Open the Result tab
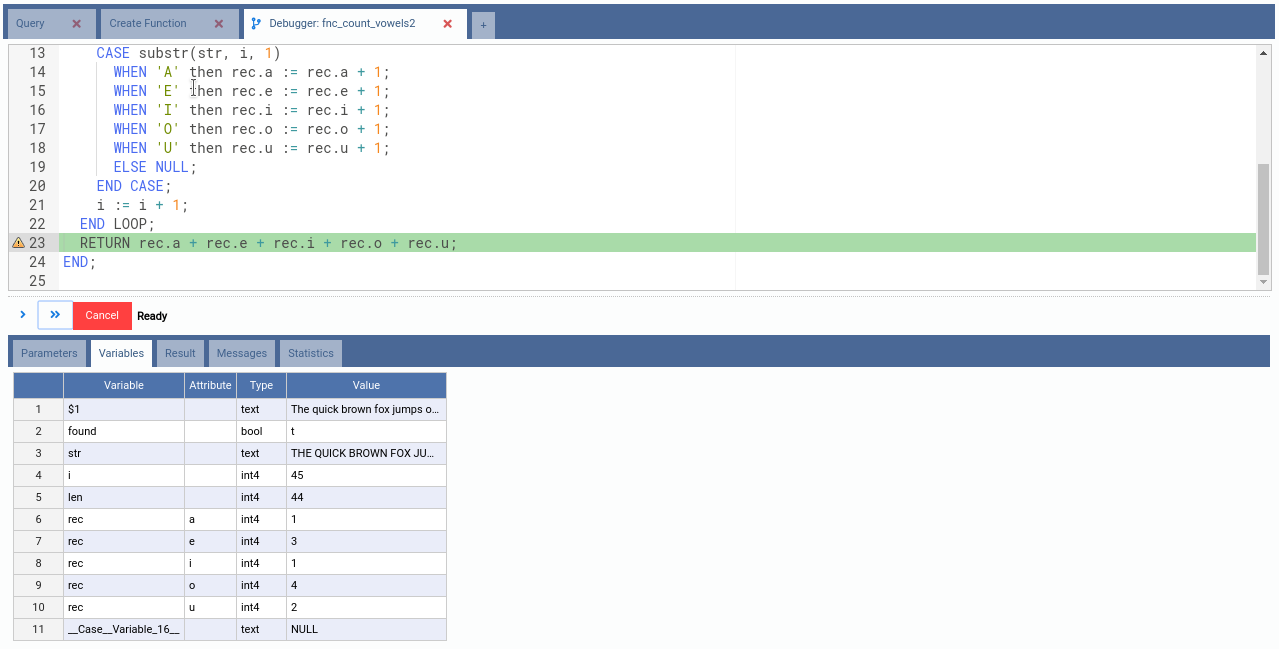The width and height of the screenshot is (1279, 649). click(x=180, y=353)
